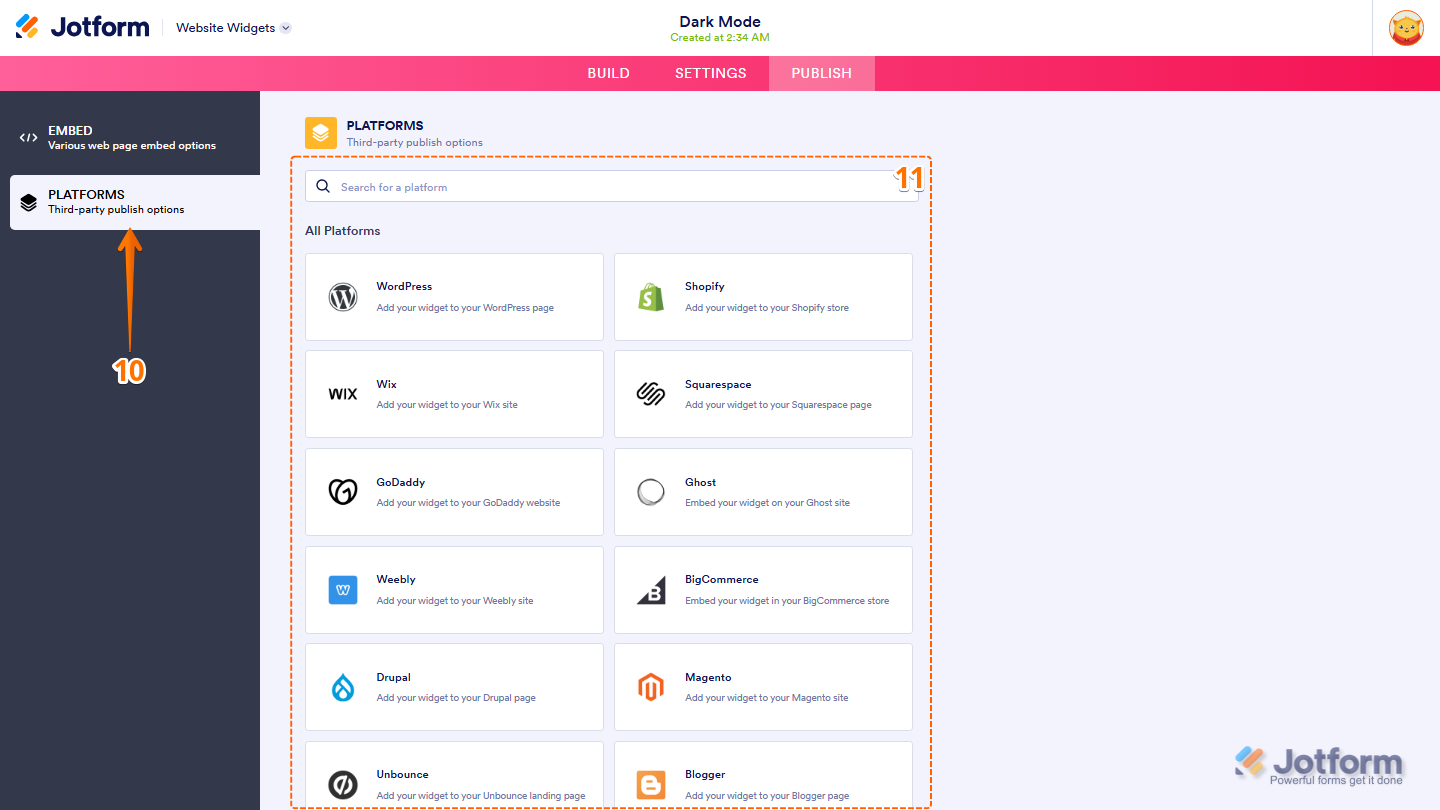The image size is (1440, 810).
Task: Click the embed code brackets icon
Action: pos(29,138)
